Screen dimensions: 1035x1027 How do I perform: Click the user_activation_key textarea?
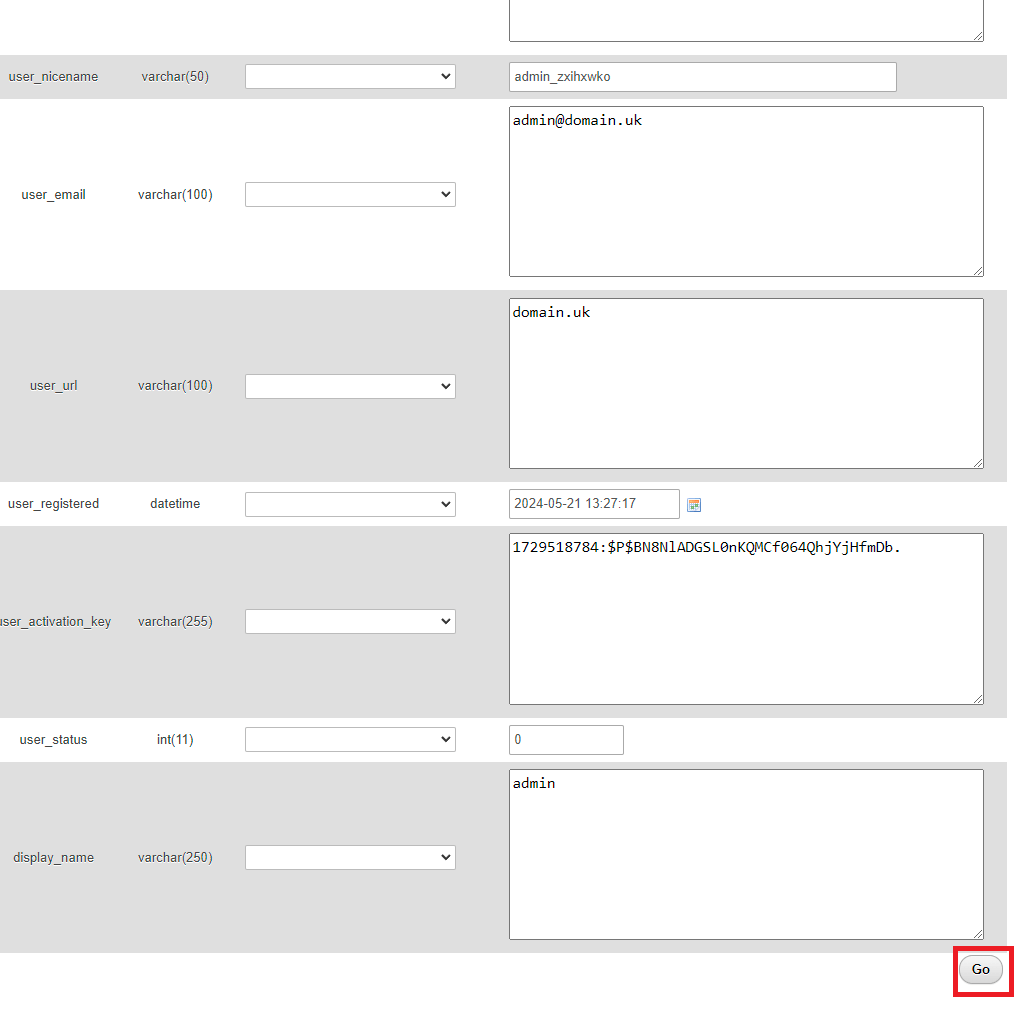pyautogui.click(x=747, y=619)
